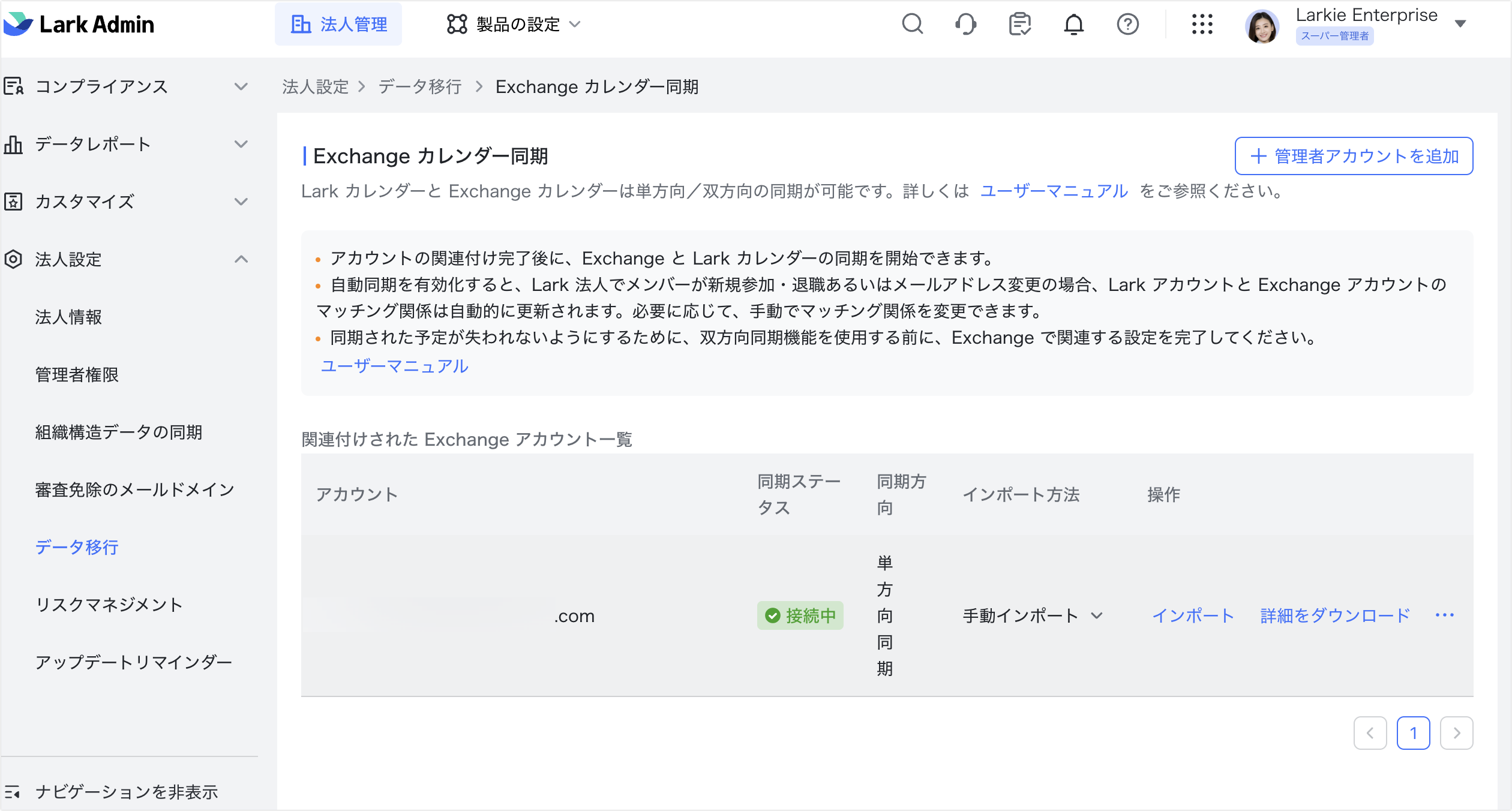Select the 法人管理 tab
The width and height of the screenshot is (1512, 811).
click(338, 24)
